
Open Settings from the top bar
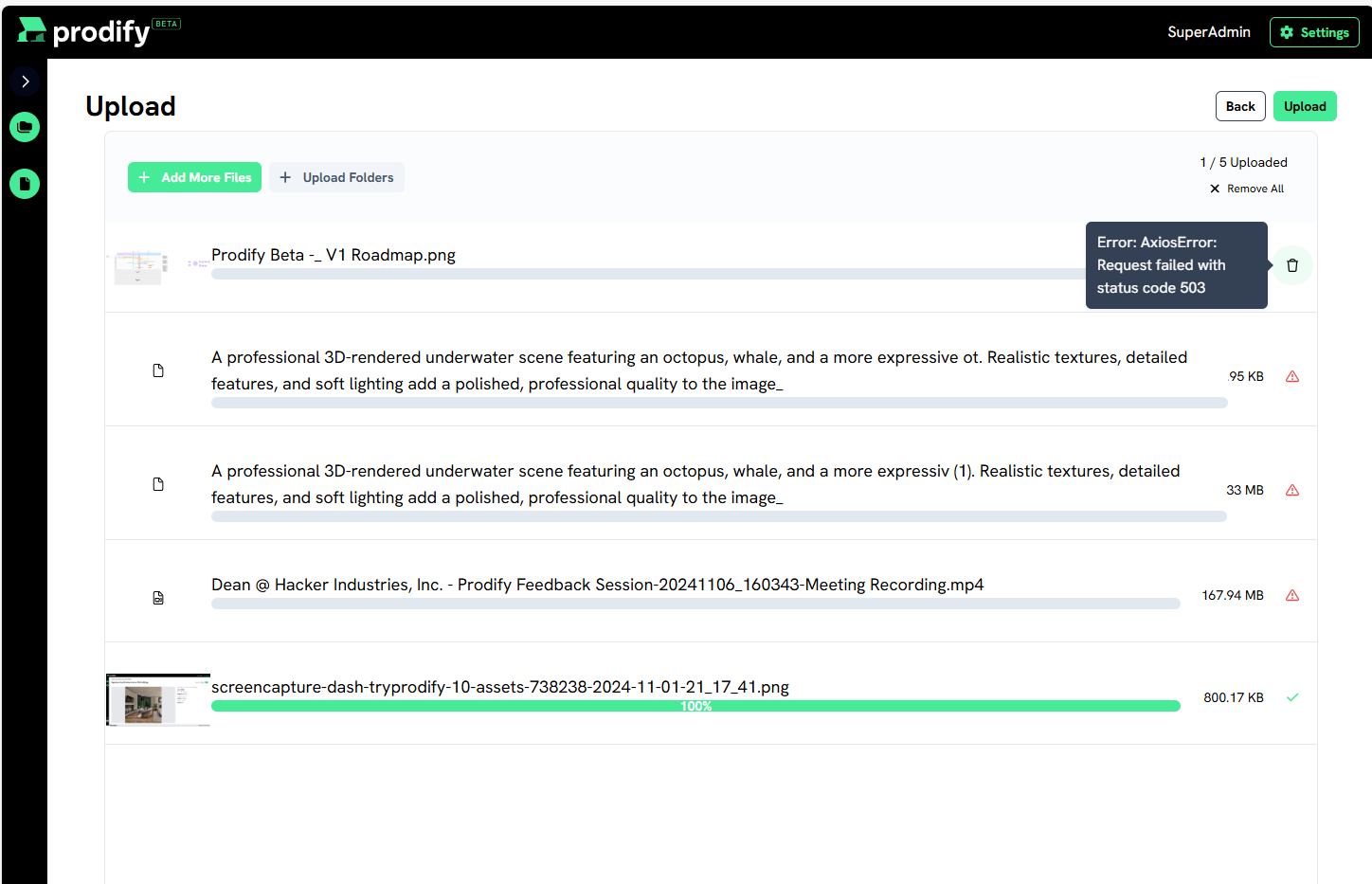[1314, 32]
